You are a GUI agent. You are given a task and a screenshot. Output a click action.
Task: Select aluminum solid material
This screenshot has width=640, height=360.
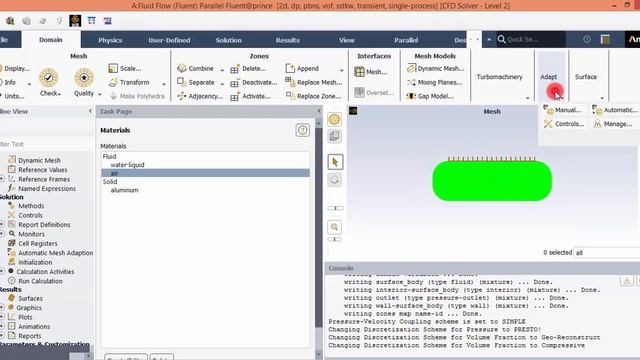click(x=124, y=190)
